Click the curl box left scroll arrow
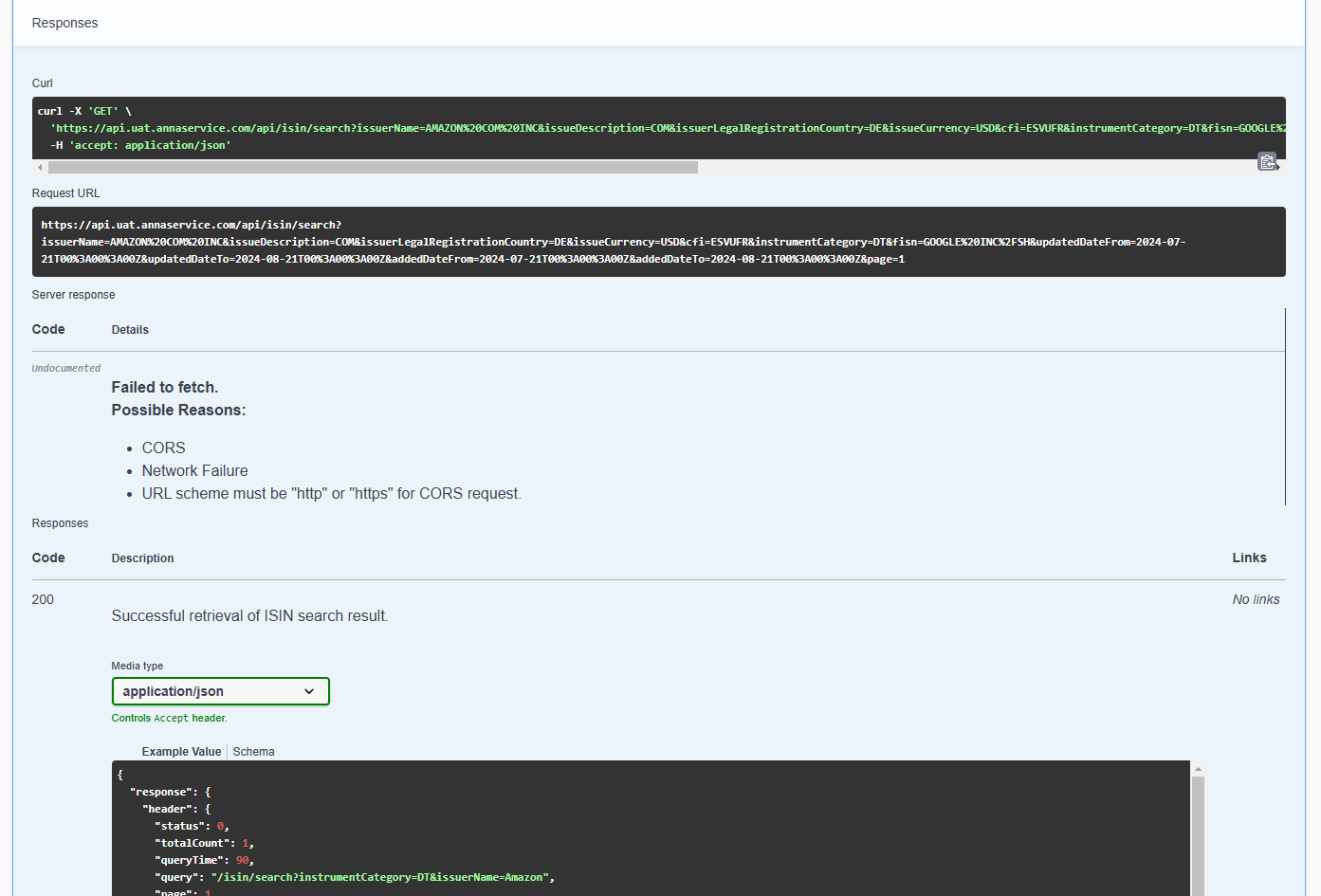 coord(40,167)
